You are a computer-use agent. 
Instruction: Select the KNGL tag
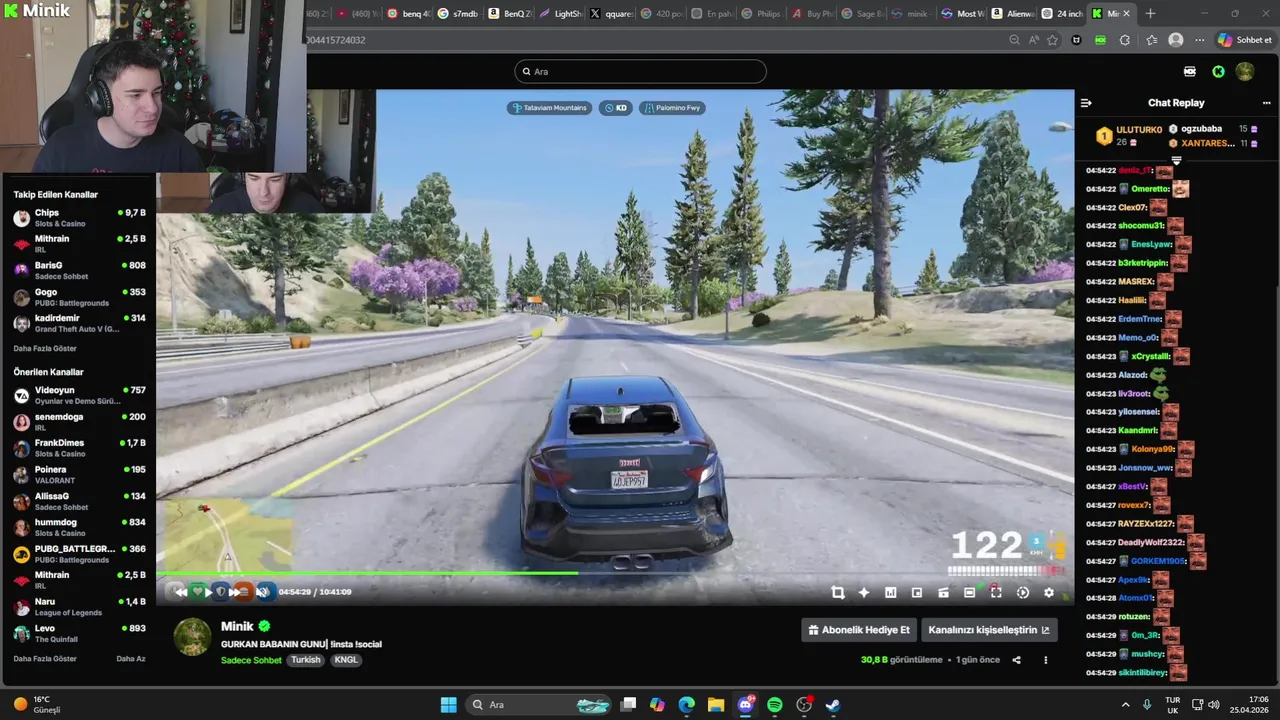(346, 660)
